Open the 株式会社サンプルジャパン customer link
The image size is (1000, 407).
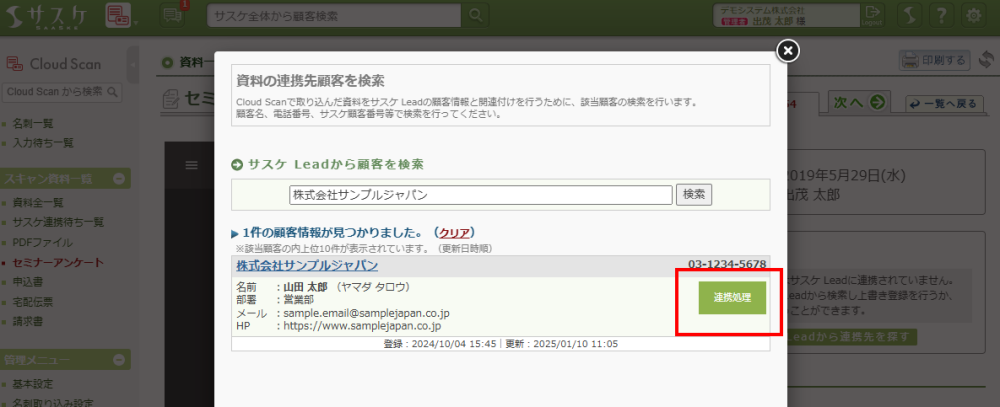(307, 265)
